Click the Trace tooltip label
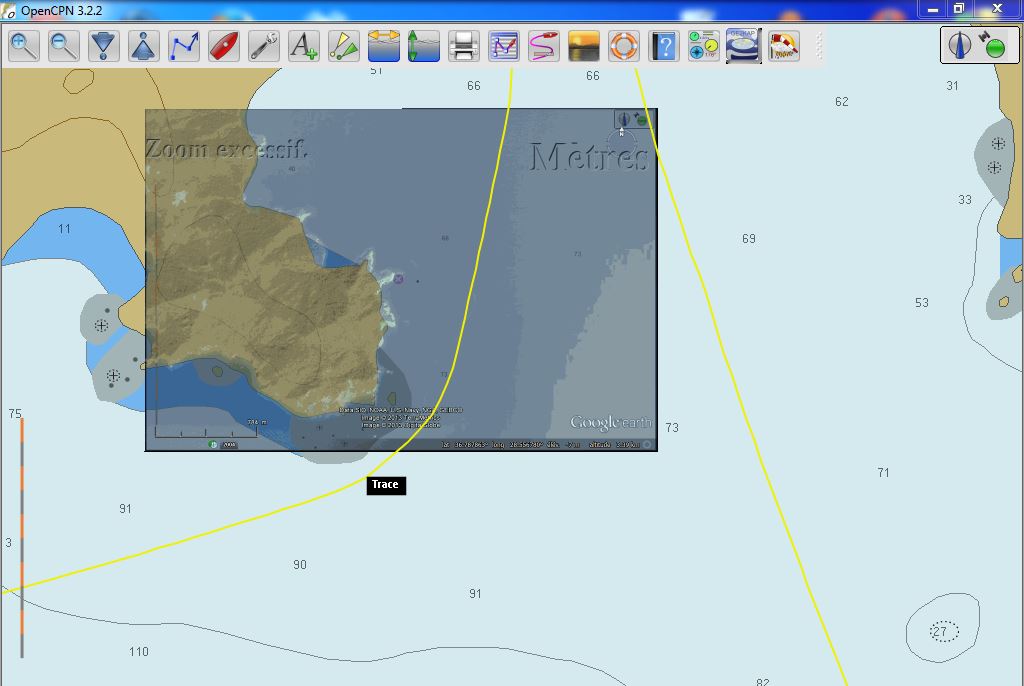The height and width of the screenshot is (686, 1024). point(385,485)
